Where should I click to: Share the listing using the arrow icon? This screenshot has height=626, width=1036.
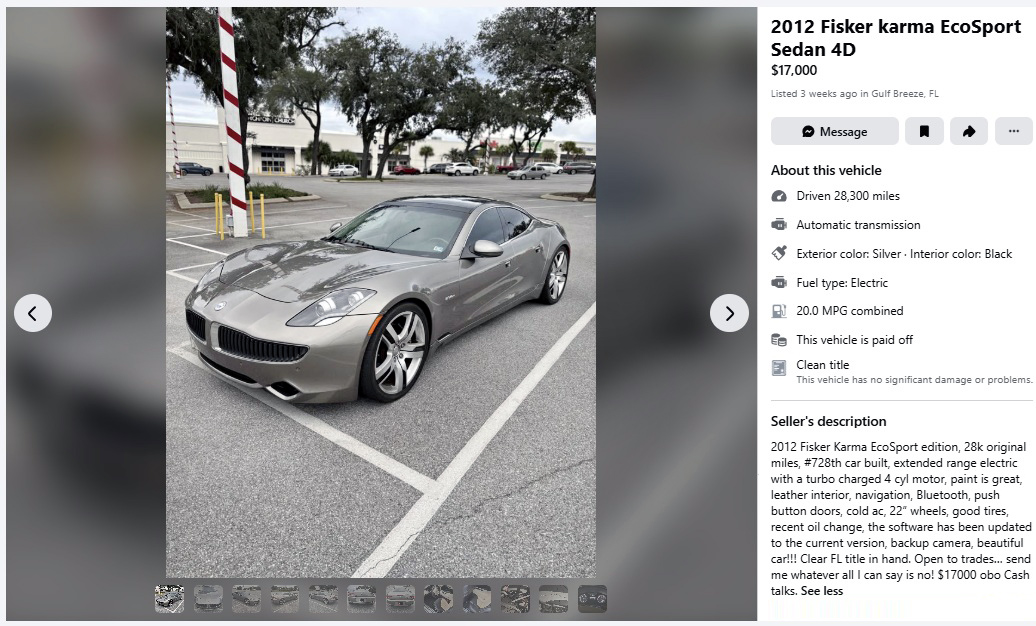pyautogui.click(x=969, y=132)
